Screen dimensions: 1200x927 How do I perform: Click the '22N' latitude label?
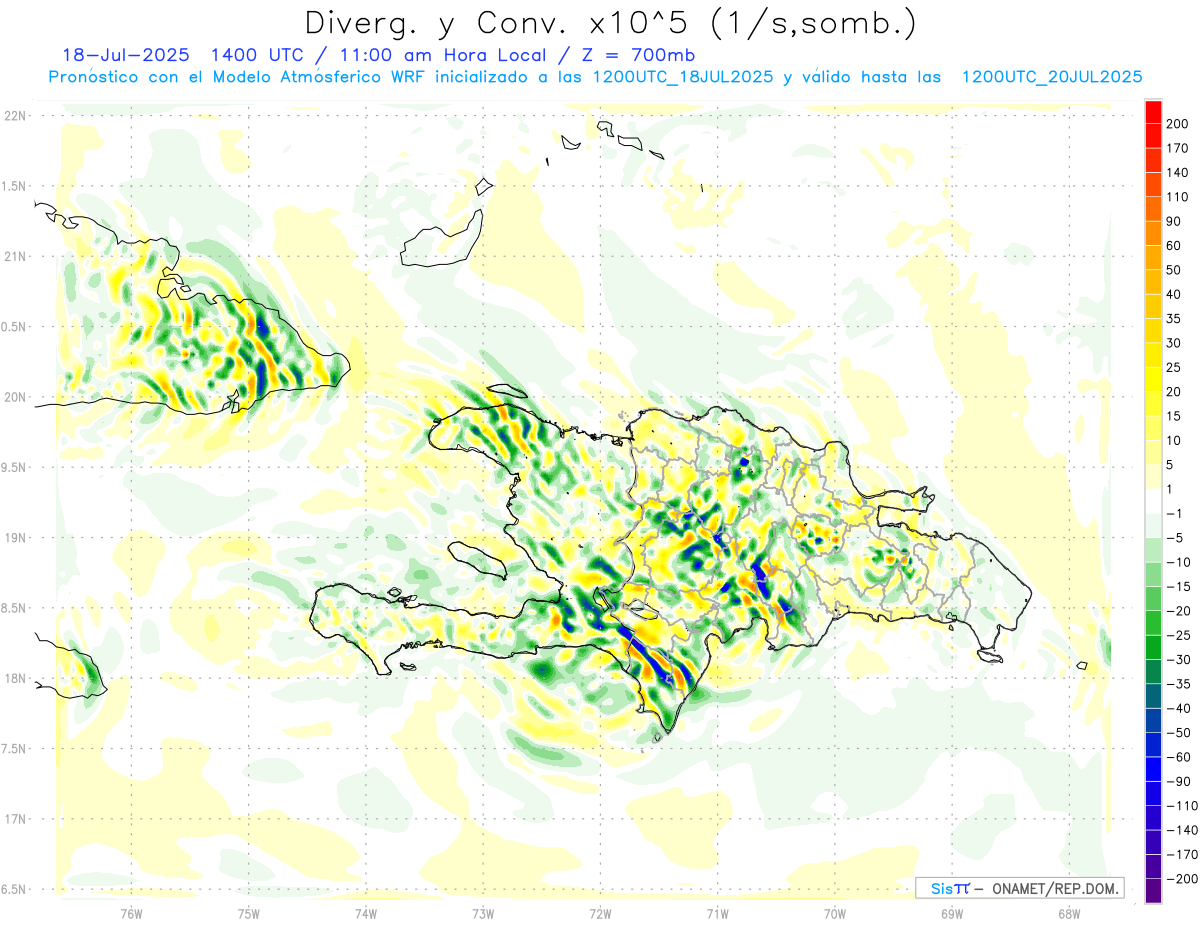tap(15, 116)
